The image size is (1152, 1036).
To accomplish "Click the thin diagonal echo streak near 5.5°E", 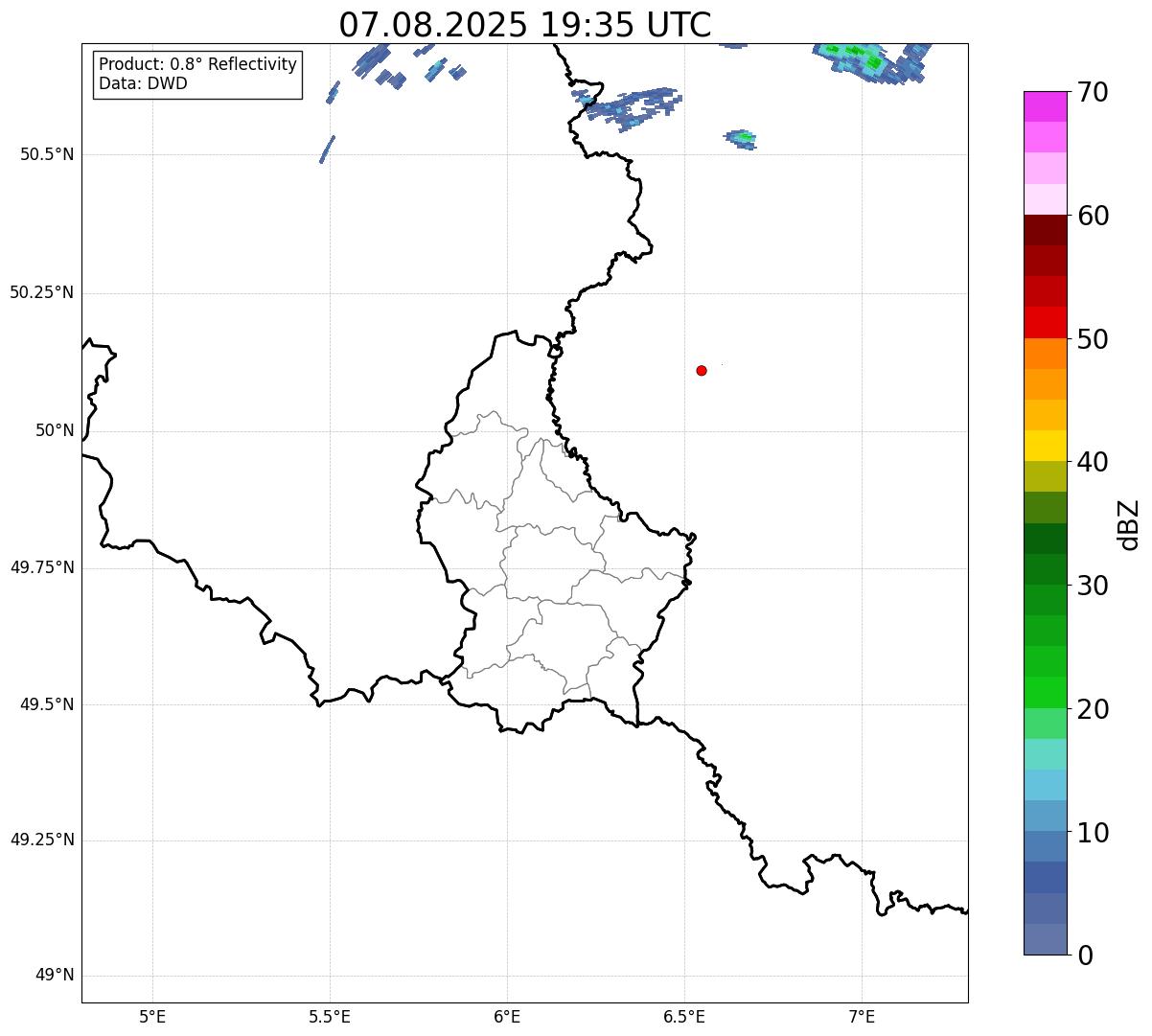I will point(327,149).
